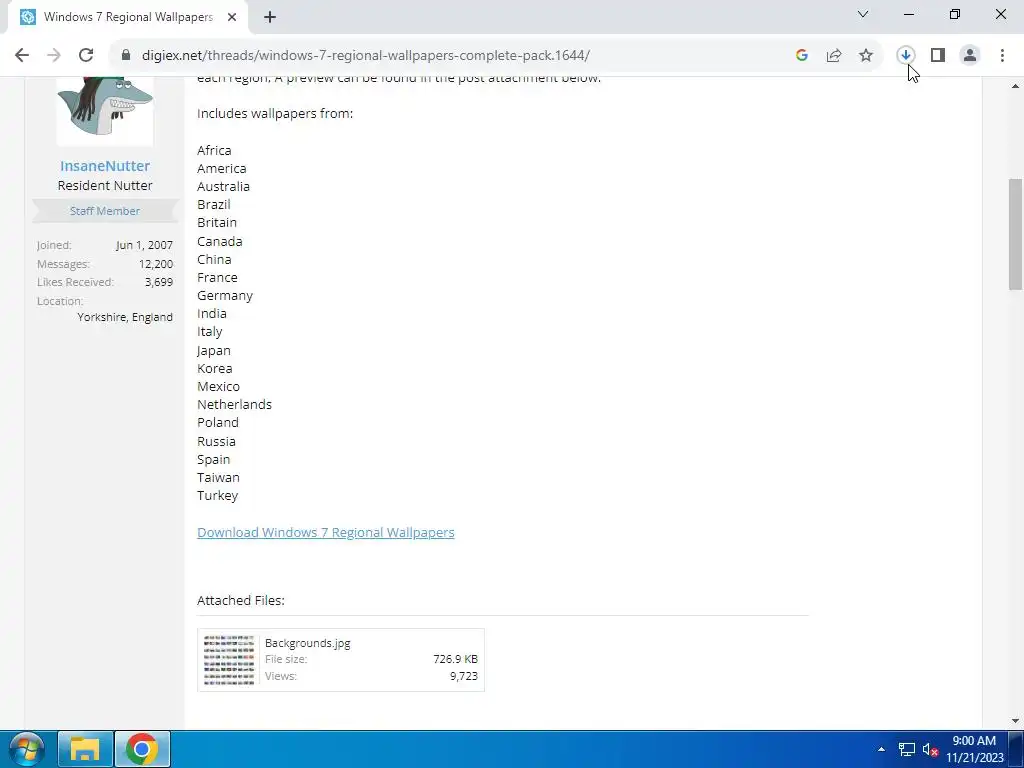
Task: Open Windows Explorer from the taskbar
Action: [86, 749]
